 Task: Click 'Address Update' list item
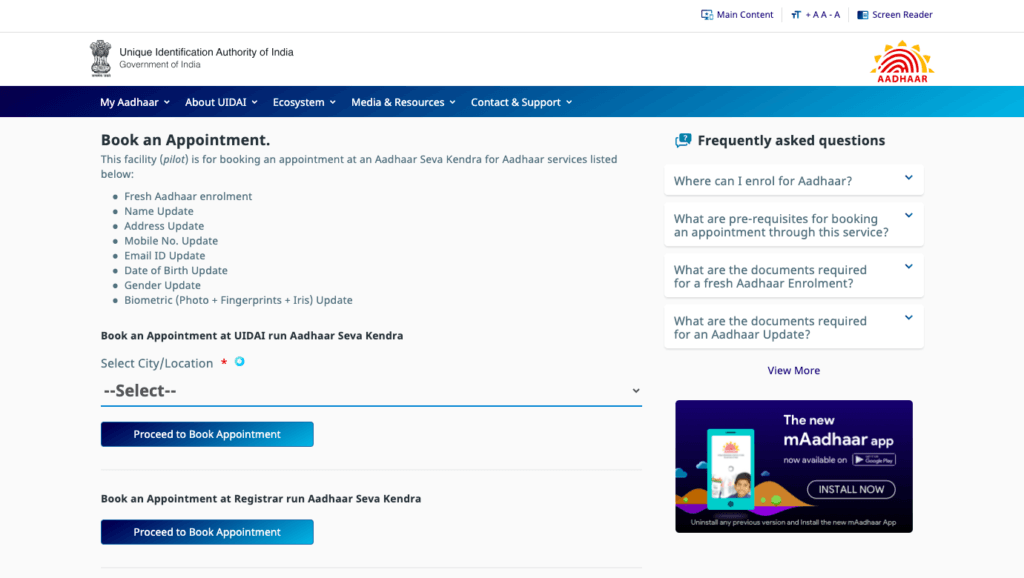tap(164, 226)
